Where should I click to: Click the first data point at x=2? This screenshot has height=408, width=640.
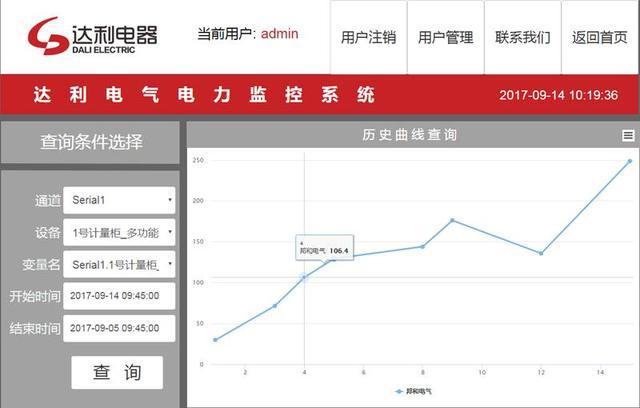215,340
